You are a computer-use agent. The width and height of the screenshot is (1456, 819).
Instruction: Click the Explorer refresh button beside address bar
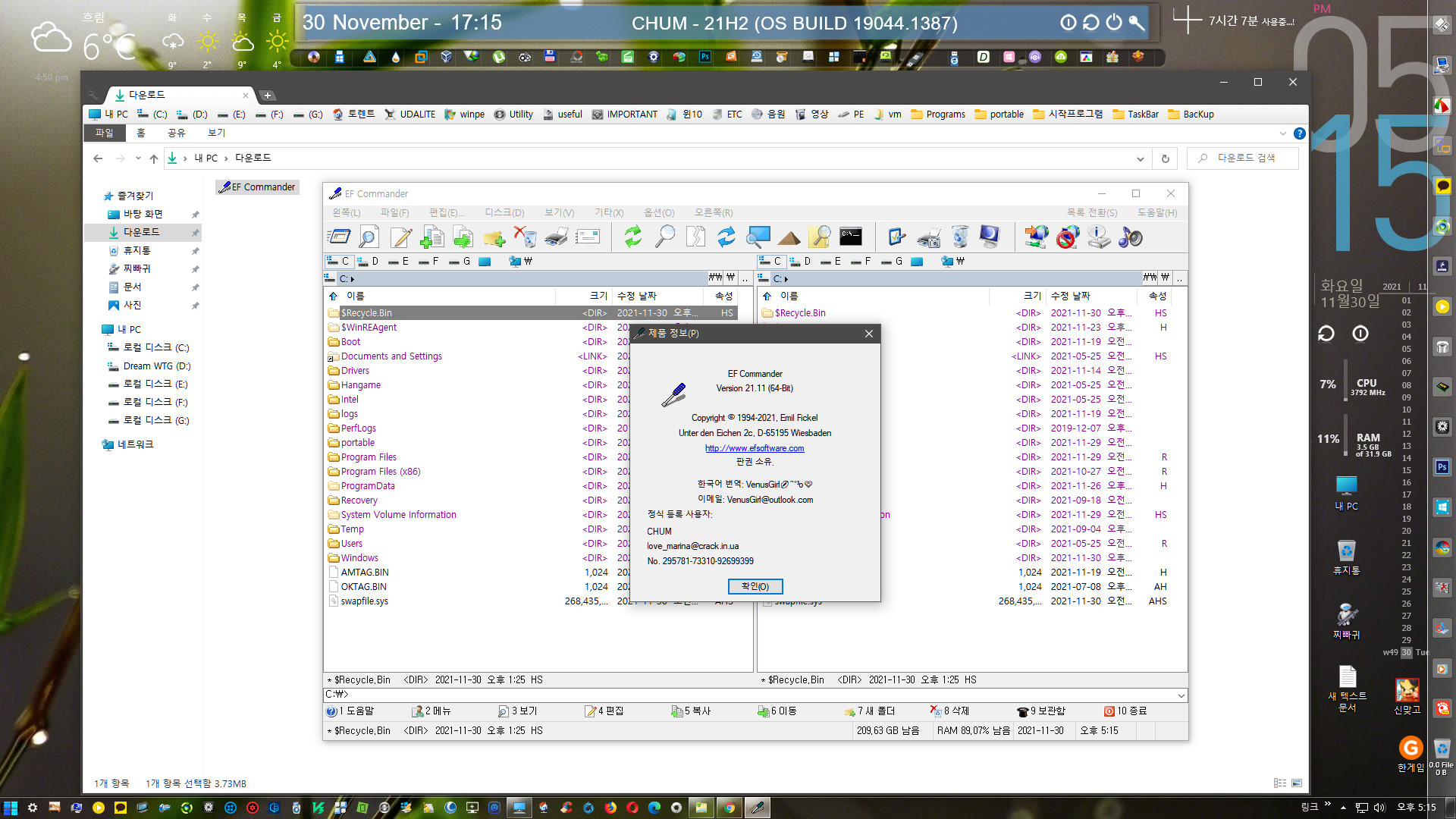1166,158
